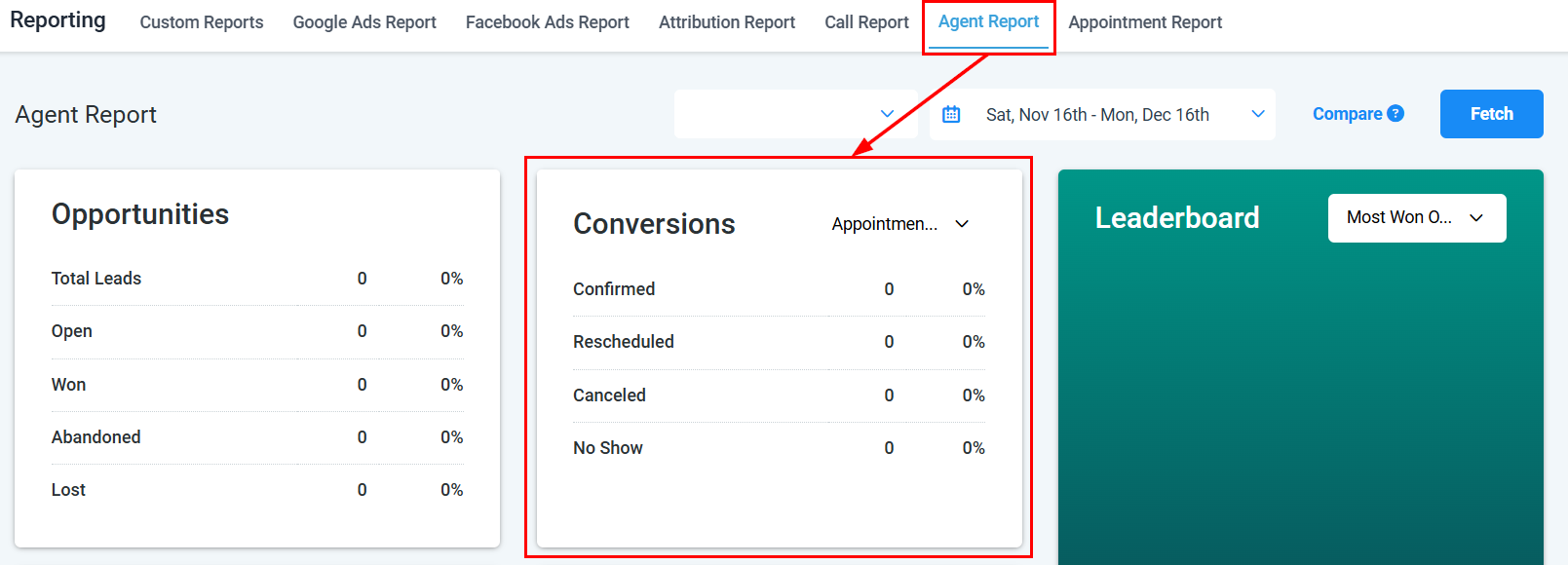Switch to Google Ads Report tab
The height and width of the screenshot is (565, 1568).
[364, 22]
